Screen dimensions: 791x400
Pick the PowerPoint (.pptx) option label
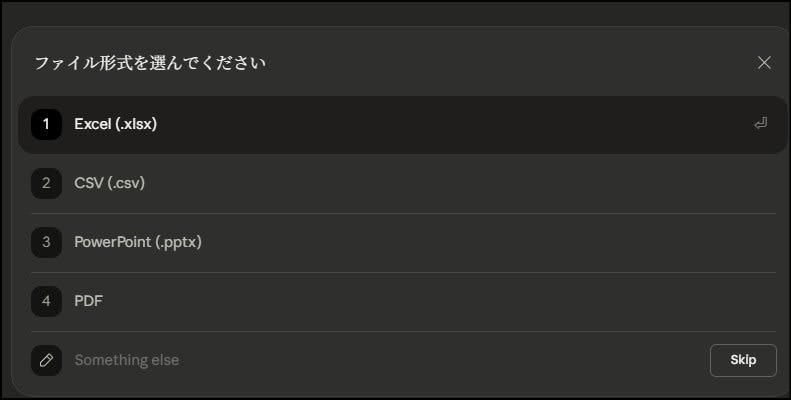[138, 243]
